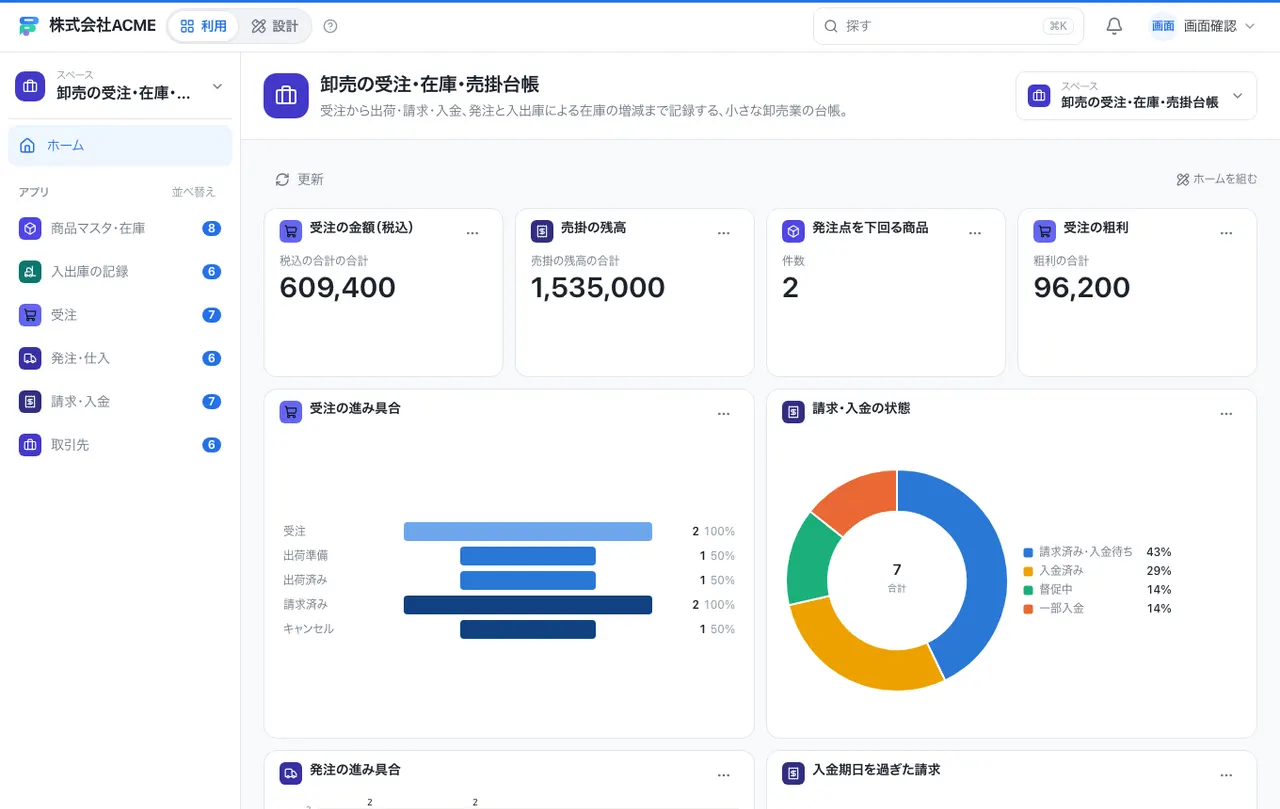
Task: Click ホームを組む link
Action: coord(1216,179)
